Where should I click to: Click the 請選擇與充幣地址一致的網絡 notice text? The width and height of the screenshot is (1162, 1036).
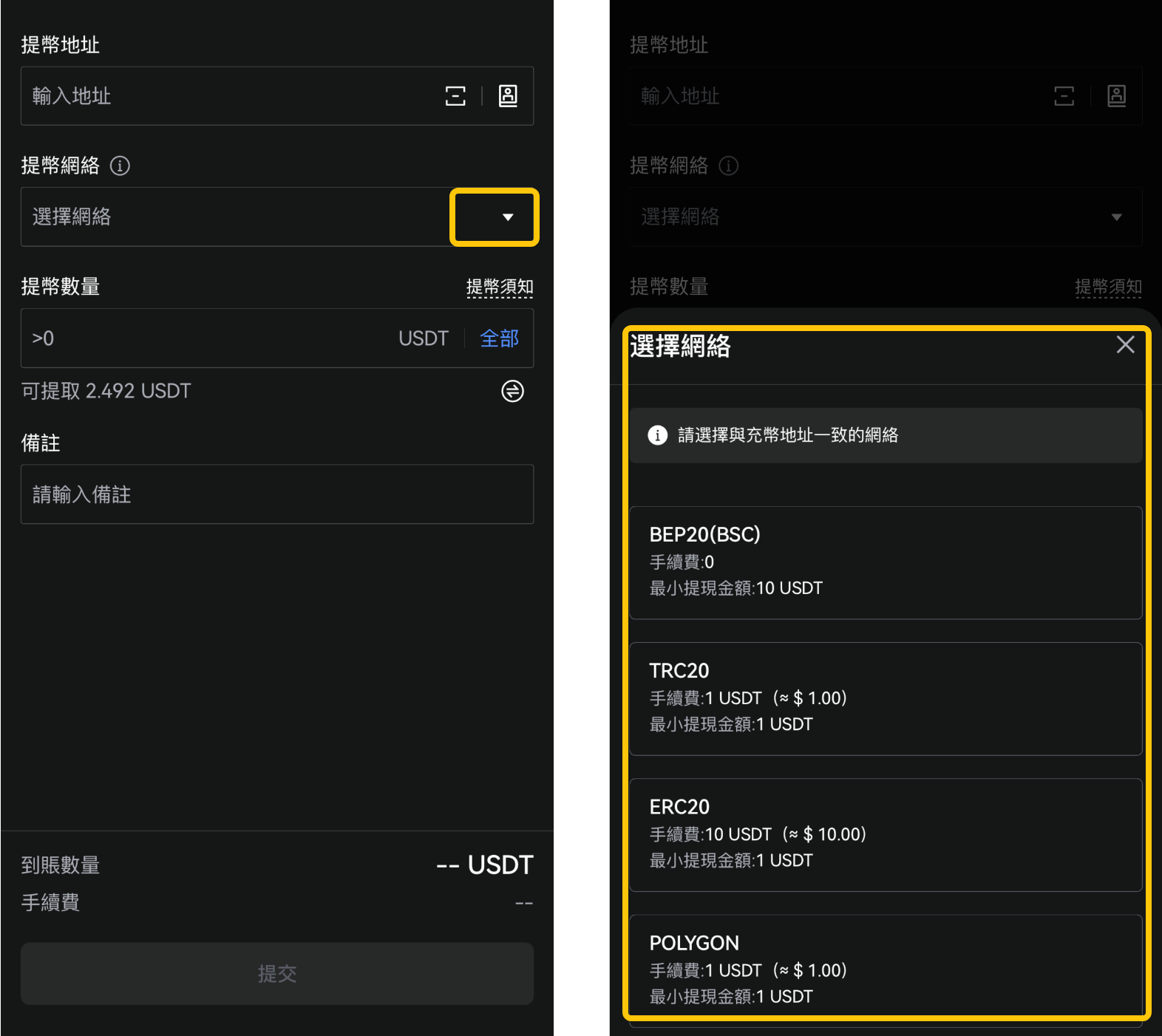[x=788, y=435]
